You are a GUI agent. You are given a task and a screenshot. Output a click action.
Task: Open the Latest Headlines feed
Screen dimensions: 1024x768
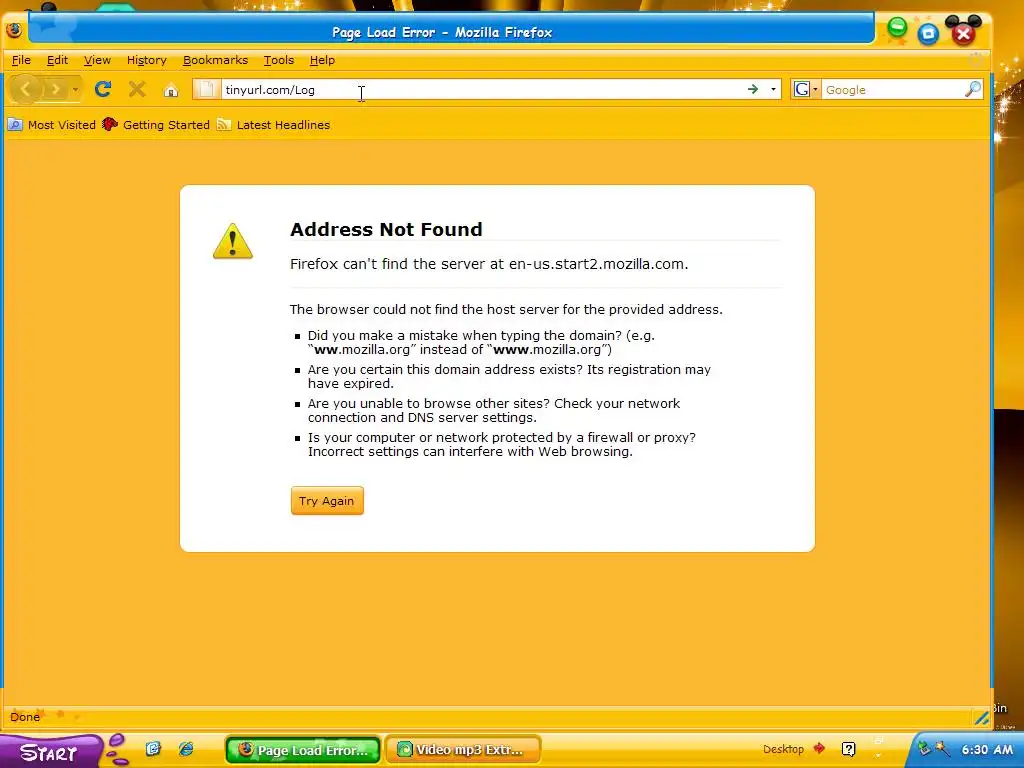274,125
